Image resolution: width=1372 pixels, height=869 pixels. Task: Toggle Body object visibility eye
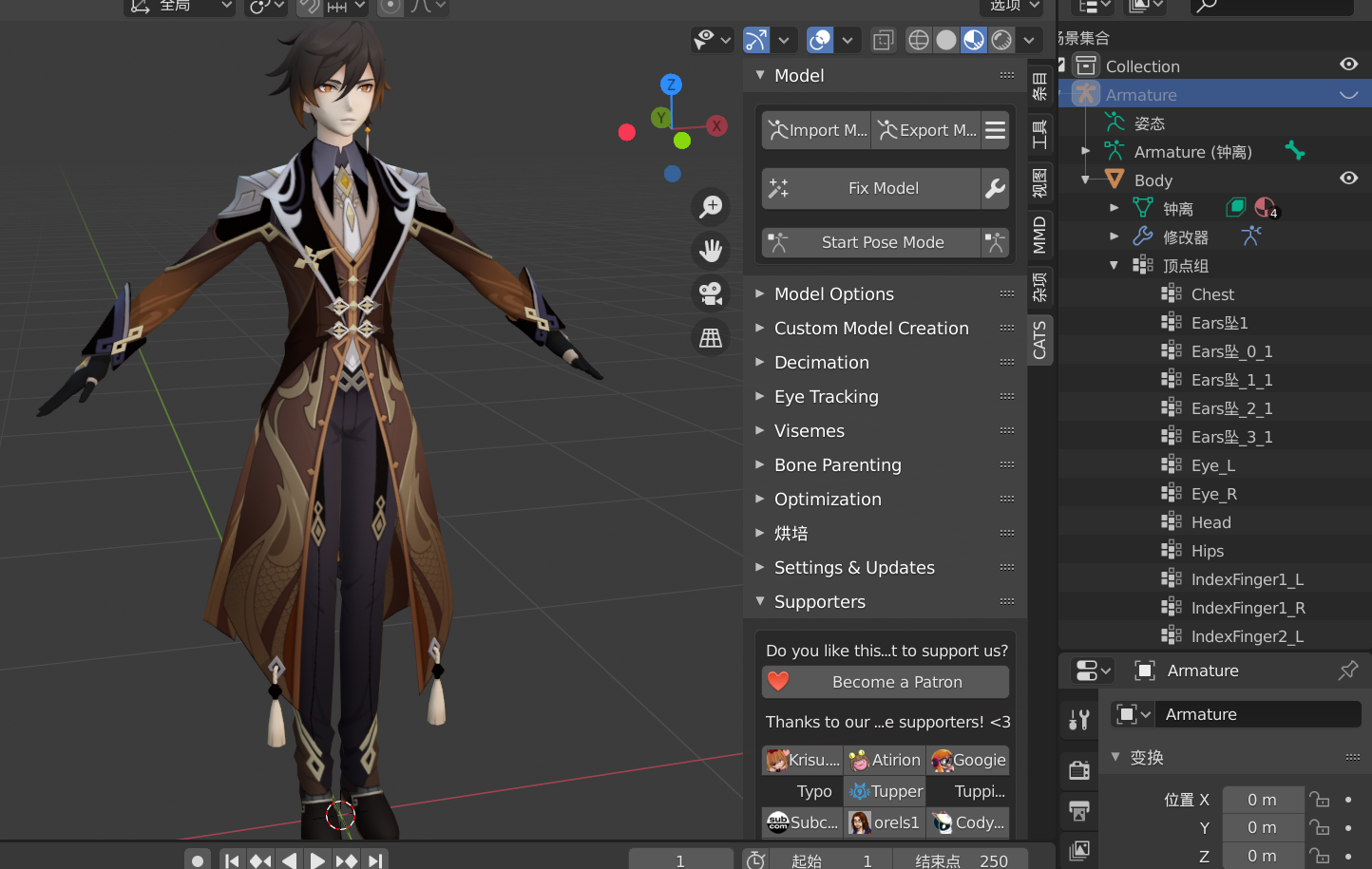[1348, 179]
